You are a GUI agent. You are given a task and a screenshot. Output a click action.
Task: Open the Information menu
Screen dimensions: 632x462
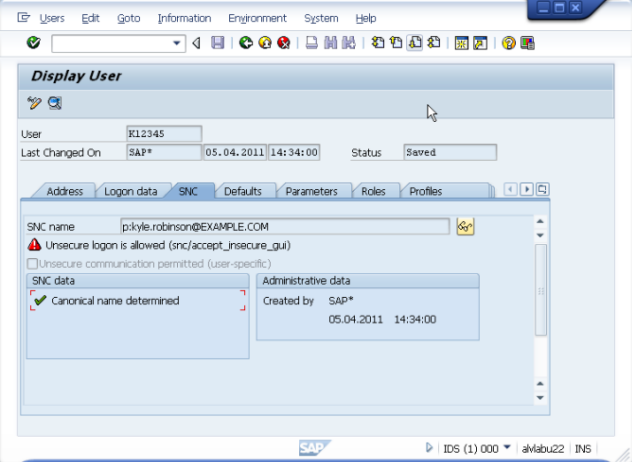point(184,18)
